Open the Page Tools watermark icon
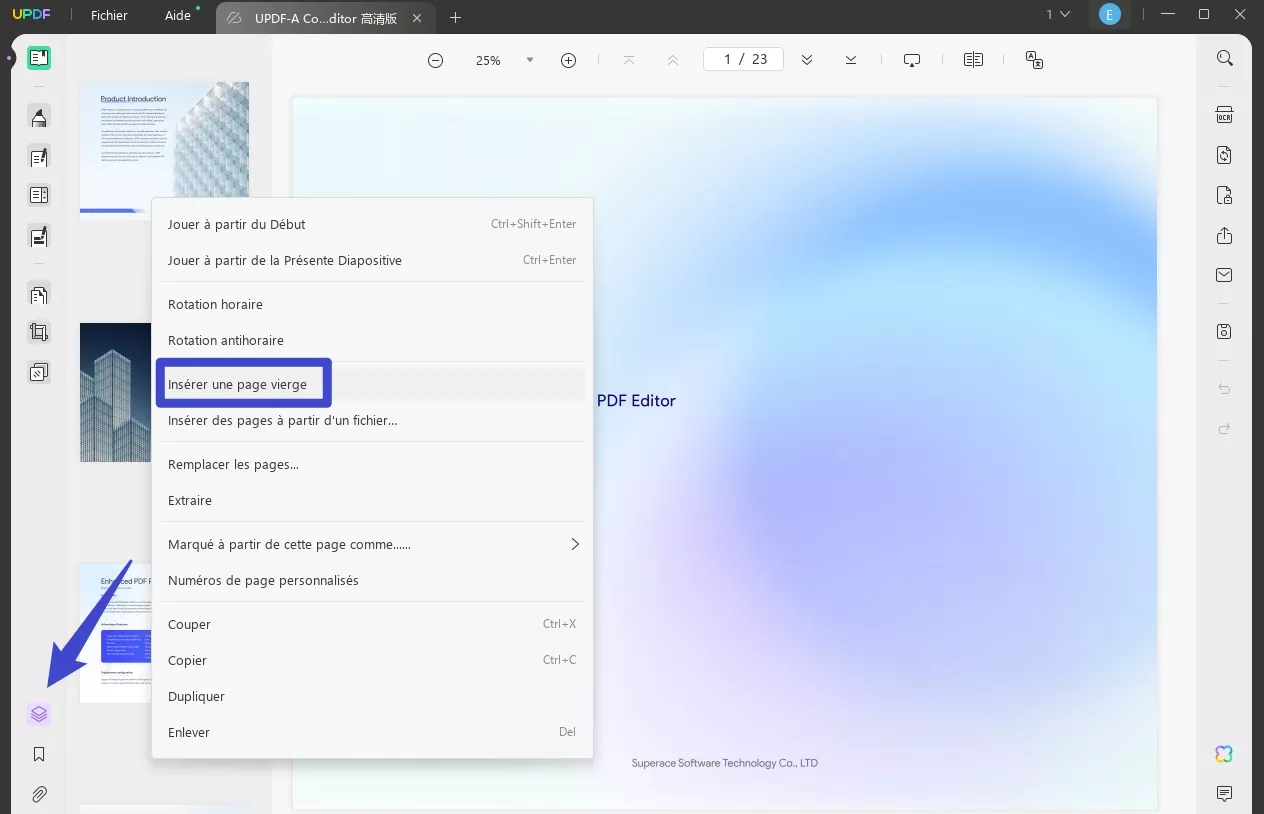Screen dimensions: 1264x814 39,373
